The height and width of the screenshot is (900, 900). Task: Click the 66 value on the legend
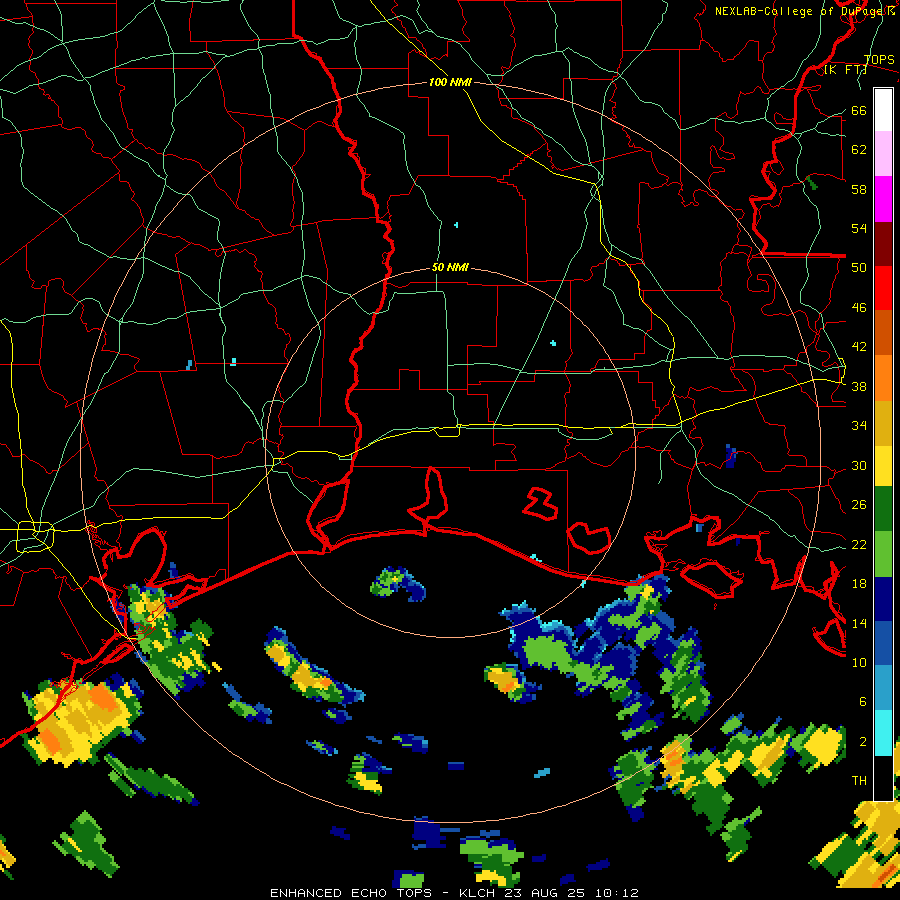[859, 110]
